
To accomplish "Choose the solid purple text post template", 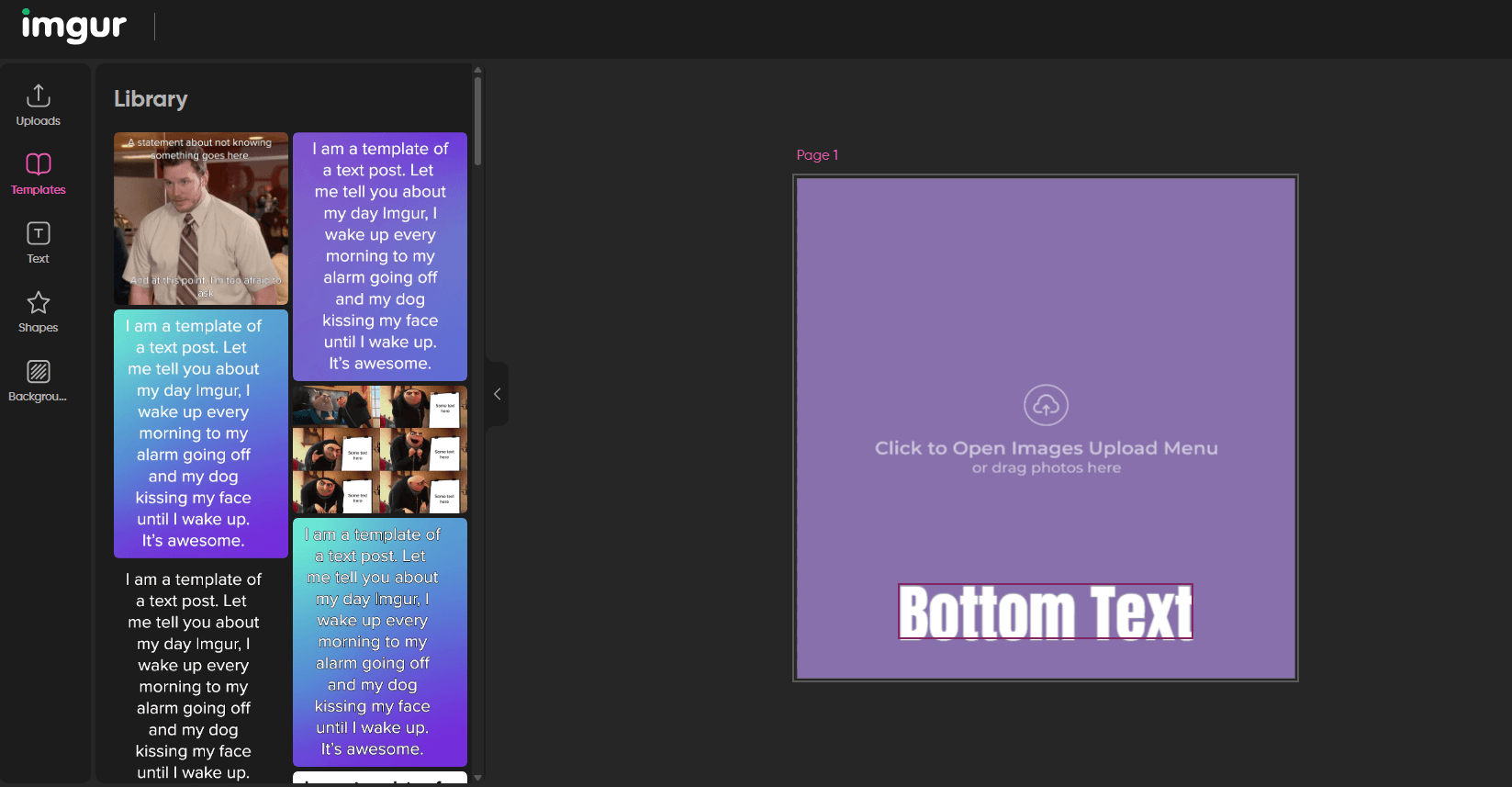I will point(379,256).
